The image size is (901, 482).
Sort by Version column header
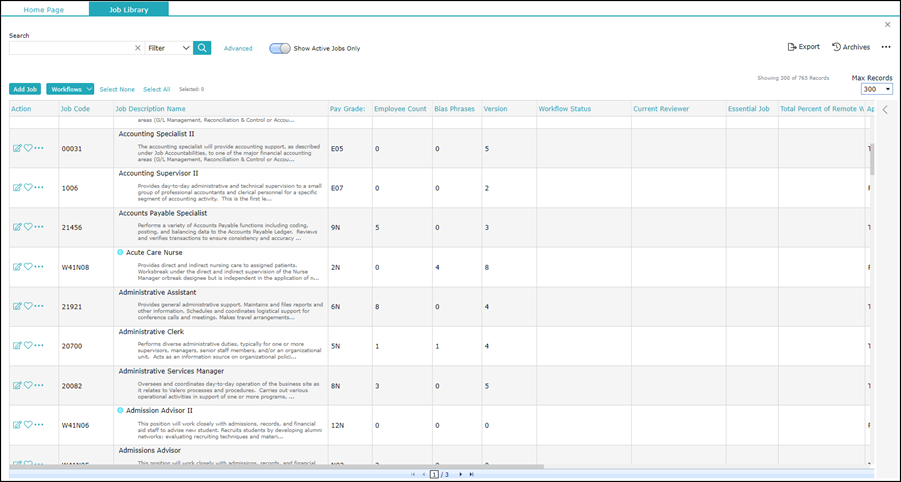pyautogui.click(x=495, y=109)
